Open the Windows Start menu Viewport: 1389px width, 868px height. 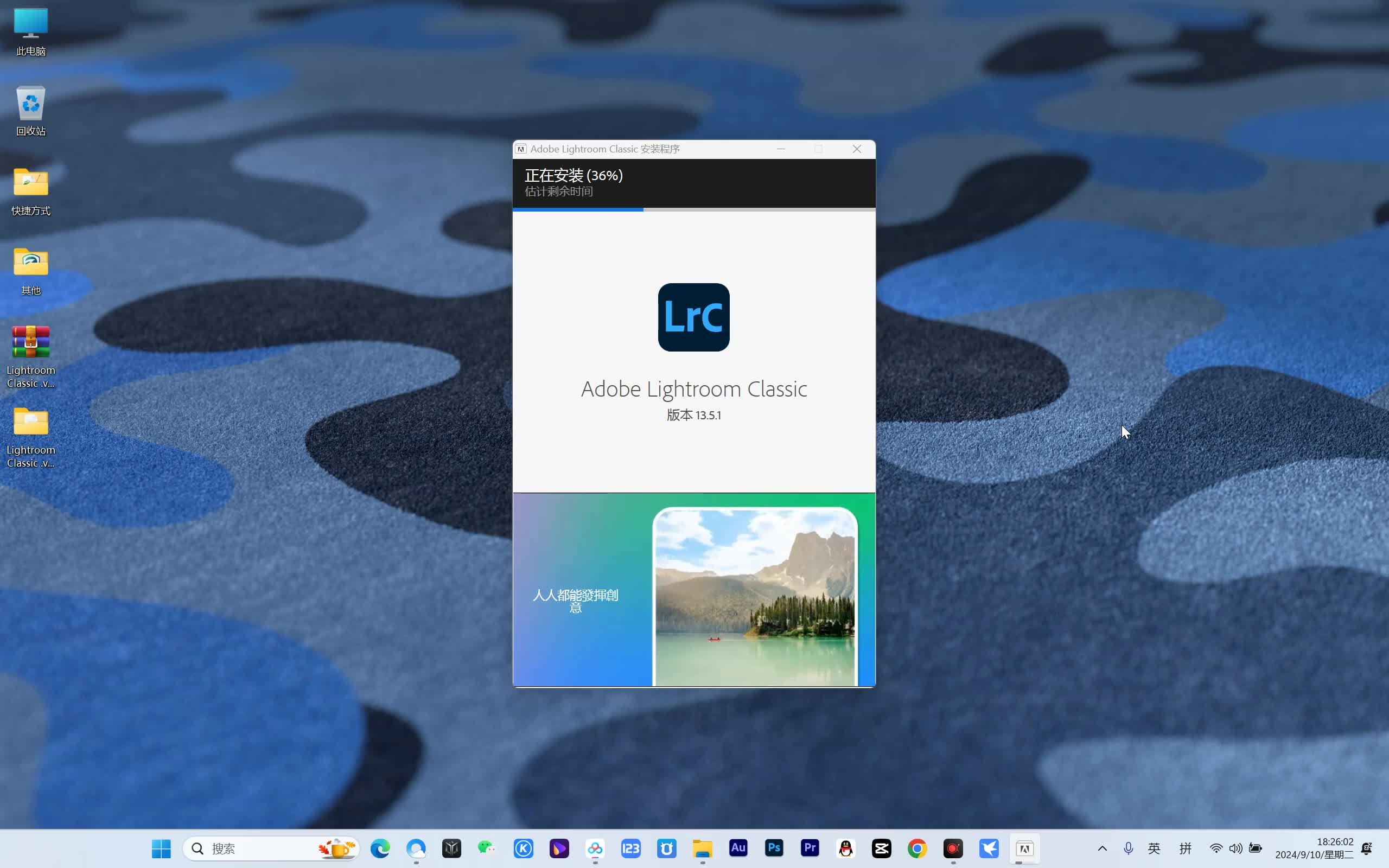(x=161, y=848)
